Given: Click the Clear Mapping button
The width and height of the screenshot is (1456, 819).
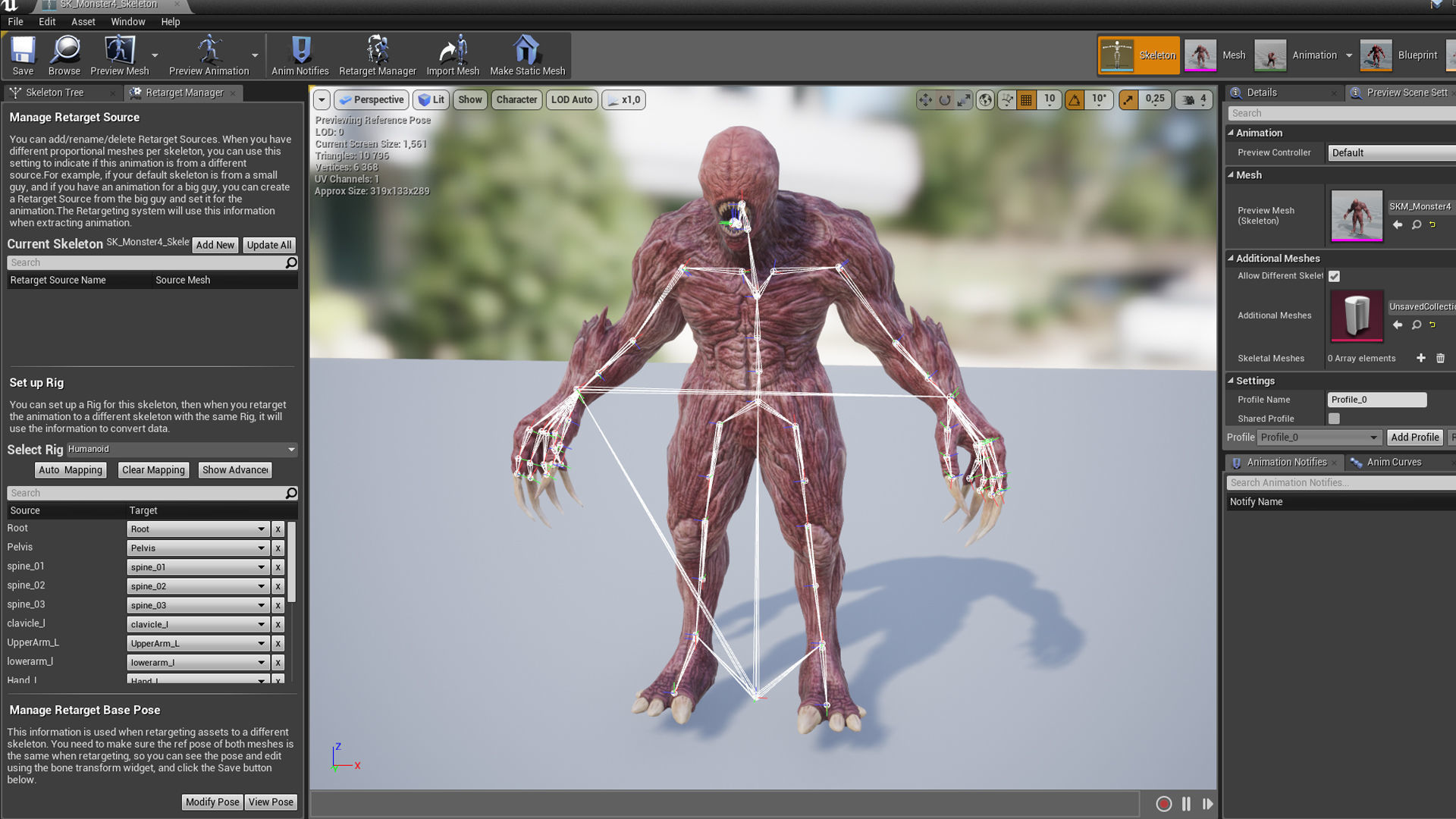Looking at the screenshot, I should (x=153, y=470).
